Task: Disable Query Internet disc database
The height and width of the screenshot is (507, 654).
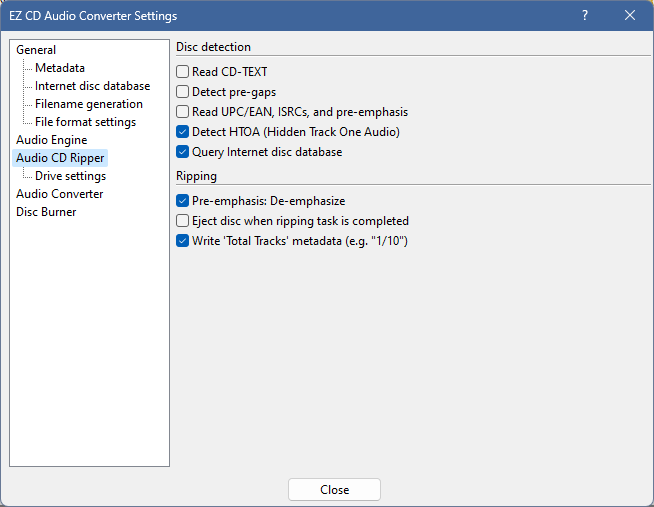Action: point(183,152)
